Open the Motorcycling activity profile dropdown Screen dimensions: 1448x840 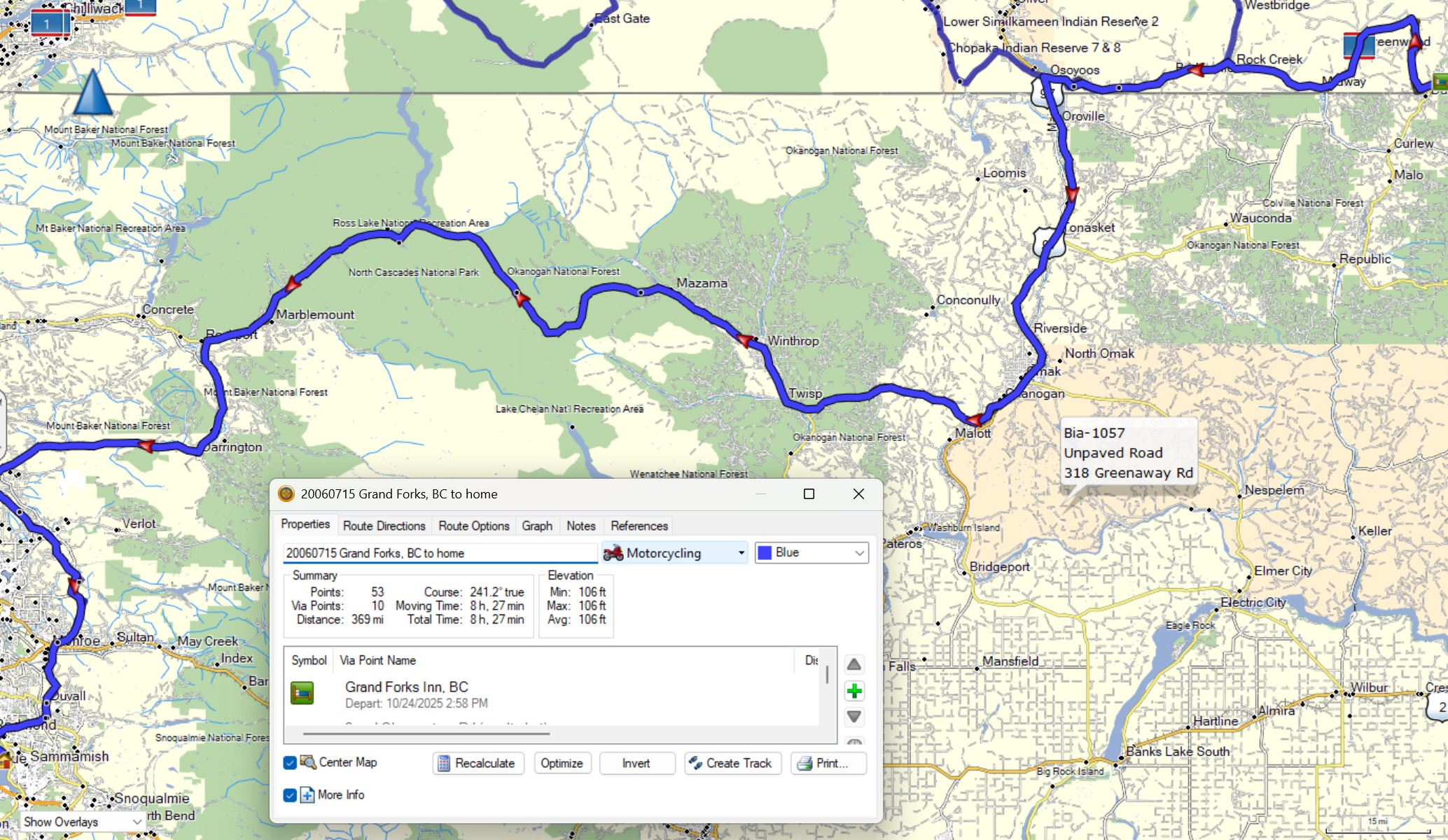click(x=741, y=553)
